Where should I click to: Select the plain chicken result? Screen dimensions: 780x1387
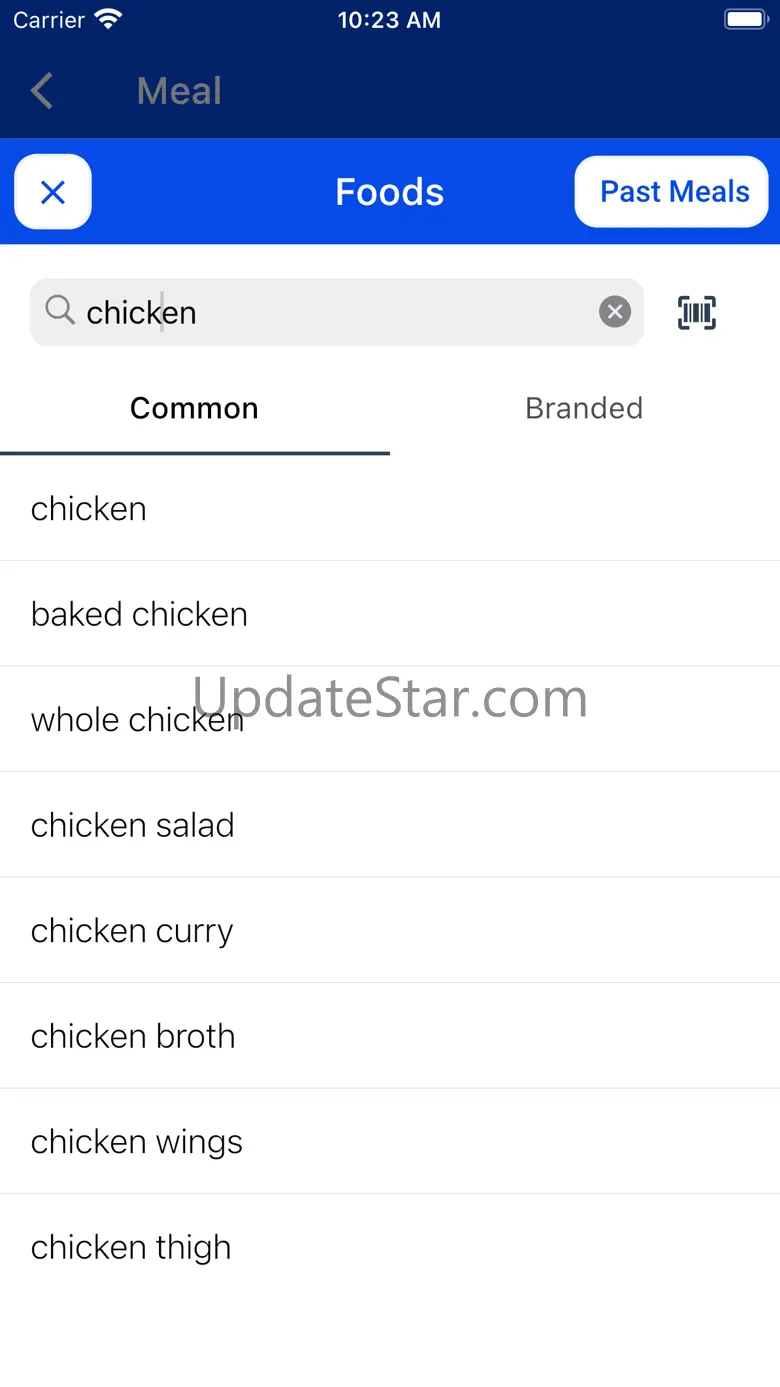pyautogui.click(x=390, y=508)
